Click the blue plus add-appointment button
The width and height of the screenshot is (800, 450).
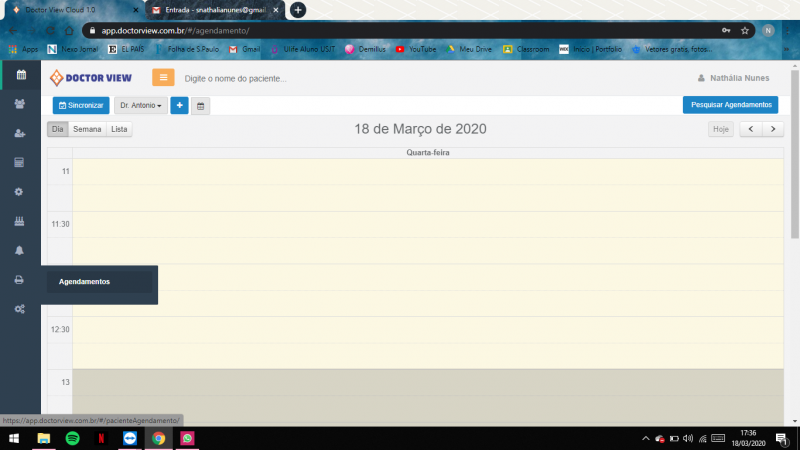click(180, 105)
